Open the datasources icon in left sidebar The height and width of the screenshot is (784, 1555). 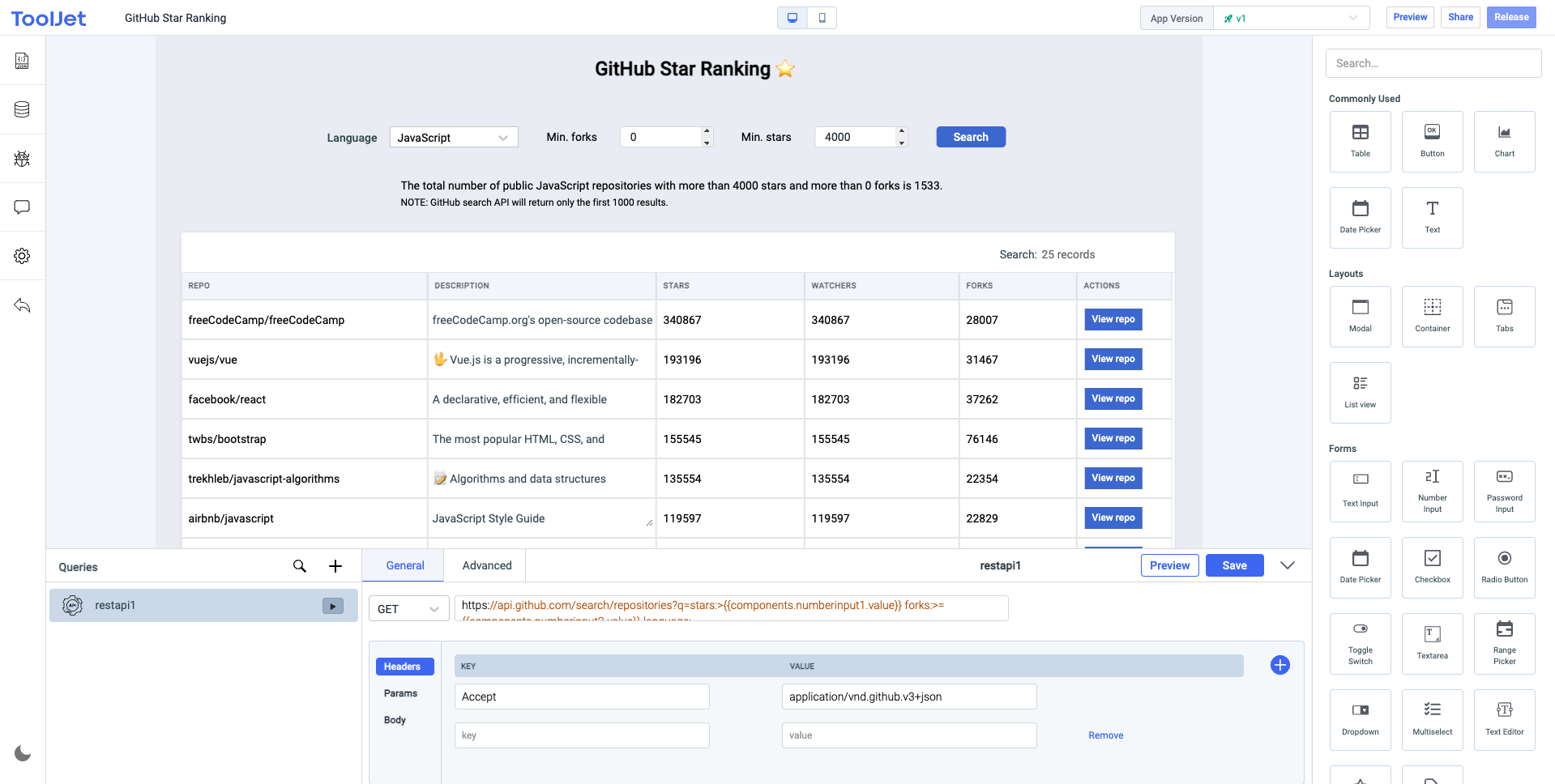click(22, 109)
